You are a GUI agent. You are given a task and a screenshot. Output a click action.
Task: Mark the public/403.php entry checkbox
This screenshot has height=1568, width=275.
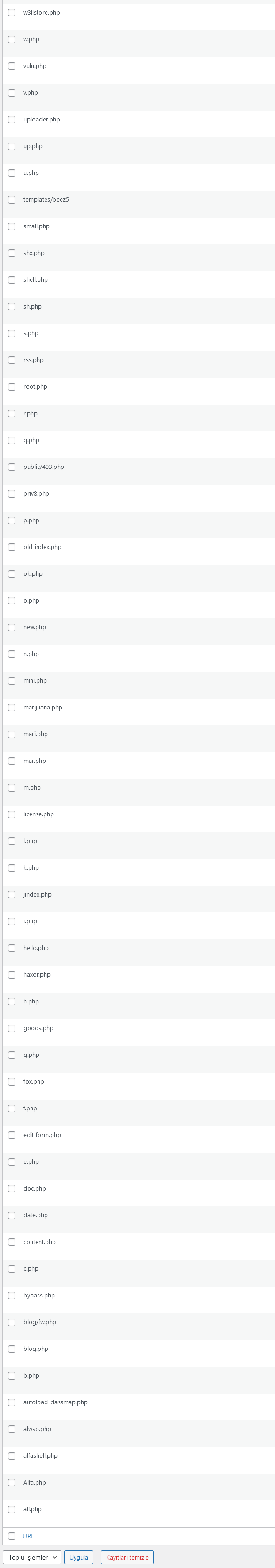pyautogui.click(x=12, y=467)
